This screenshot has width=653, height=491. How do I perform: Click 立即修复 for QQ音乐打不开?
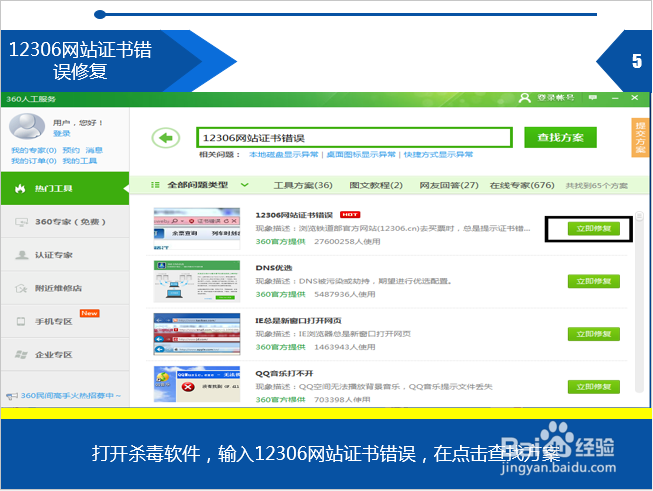[594, 387]
